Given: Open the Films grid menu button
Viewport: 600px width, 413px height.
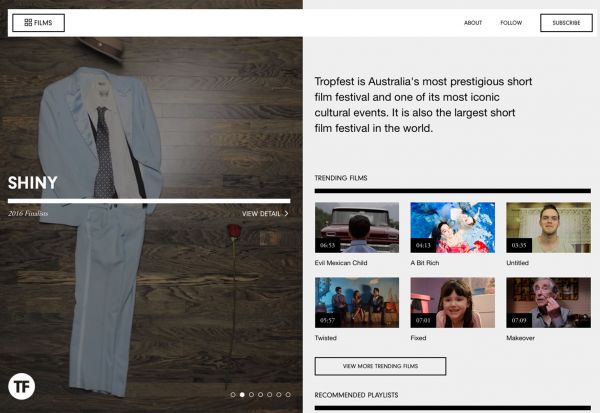Looking at the screenshot, I should click(x=38, y=23).
